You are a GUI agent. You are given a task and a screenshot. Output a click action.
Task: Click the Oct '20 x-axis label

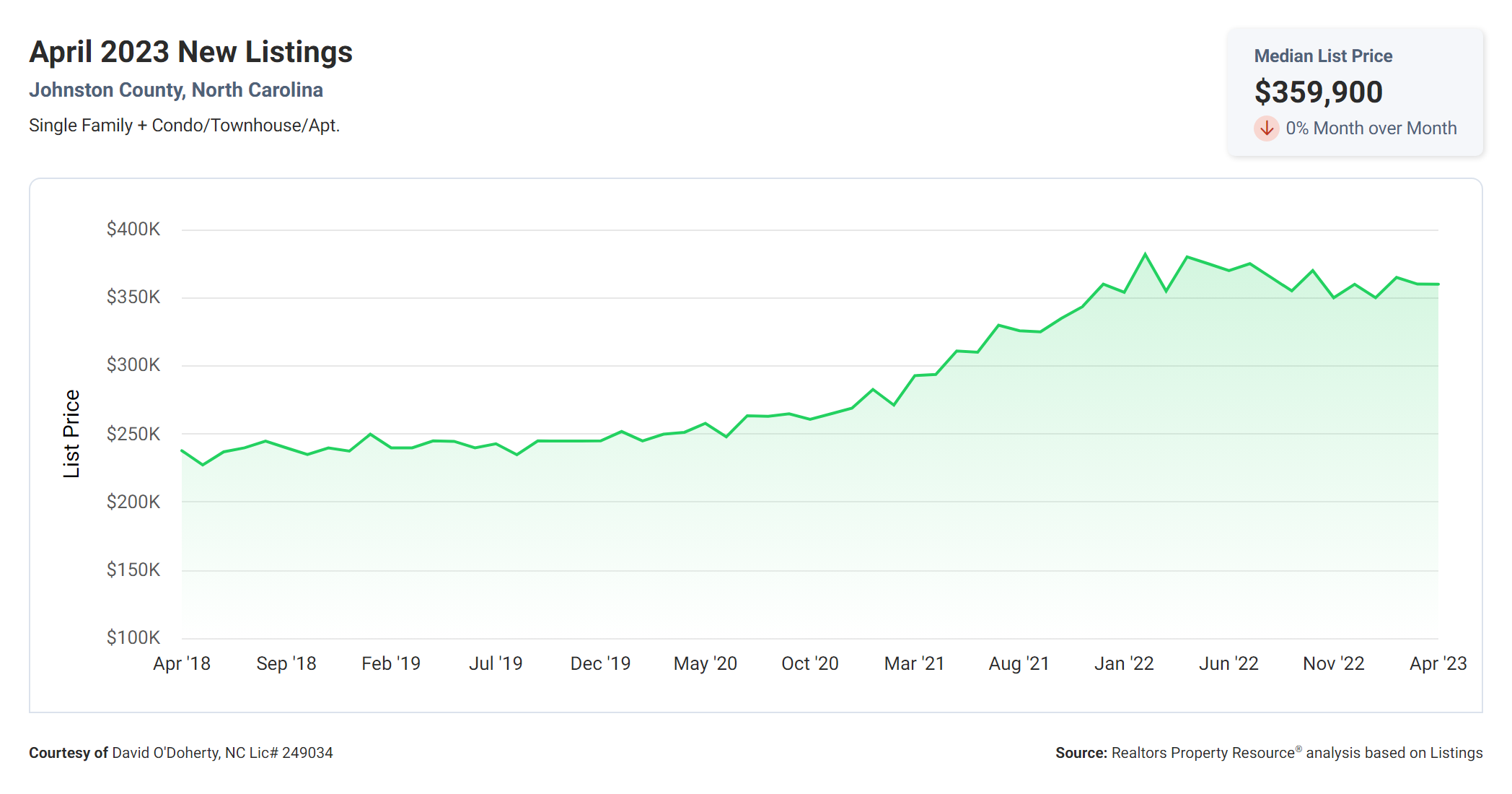[x=810, y=664]
